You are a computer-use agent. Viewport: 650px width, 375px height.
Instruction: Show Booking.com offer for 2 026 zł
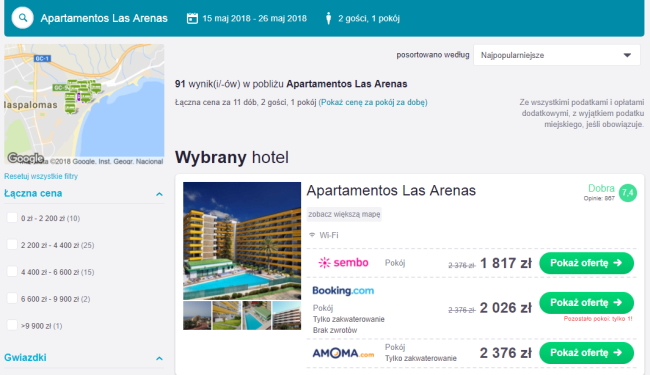tap(586, 302)
